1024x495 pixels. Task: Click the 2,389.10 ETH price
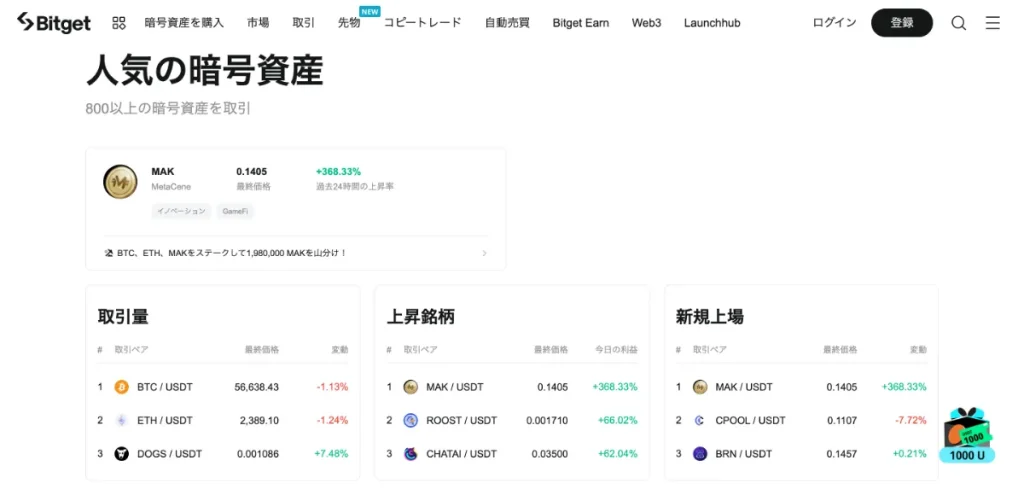tap(259, 421)
